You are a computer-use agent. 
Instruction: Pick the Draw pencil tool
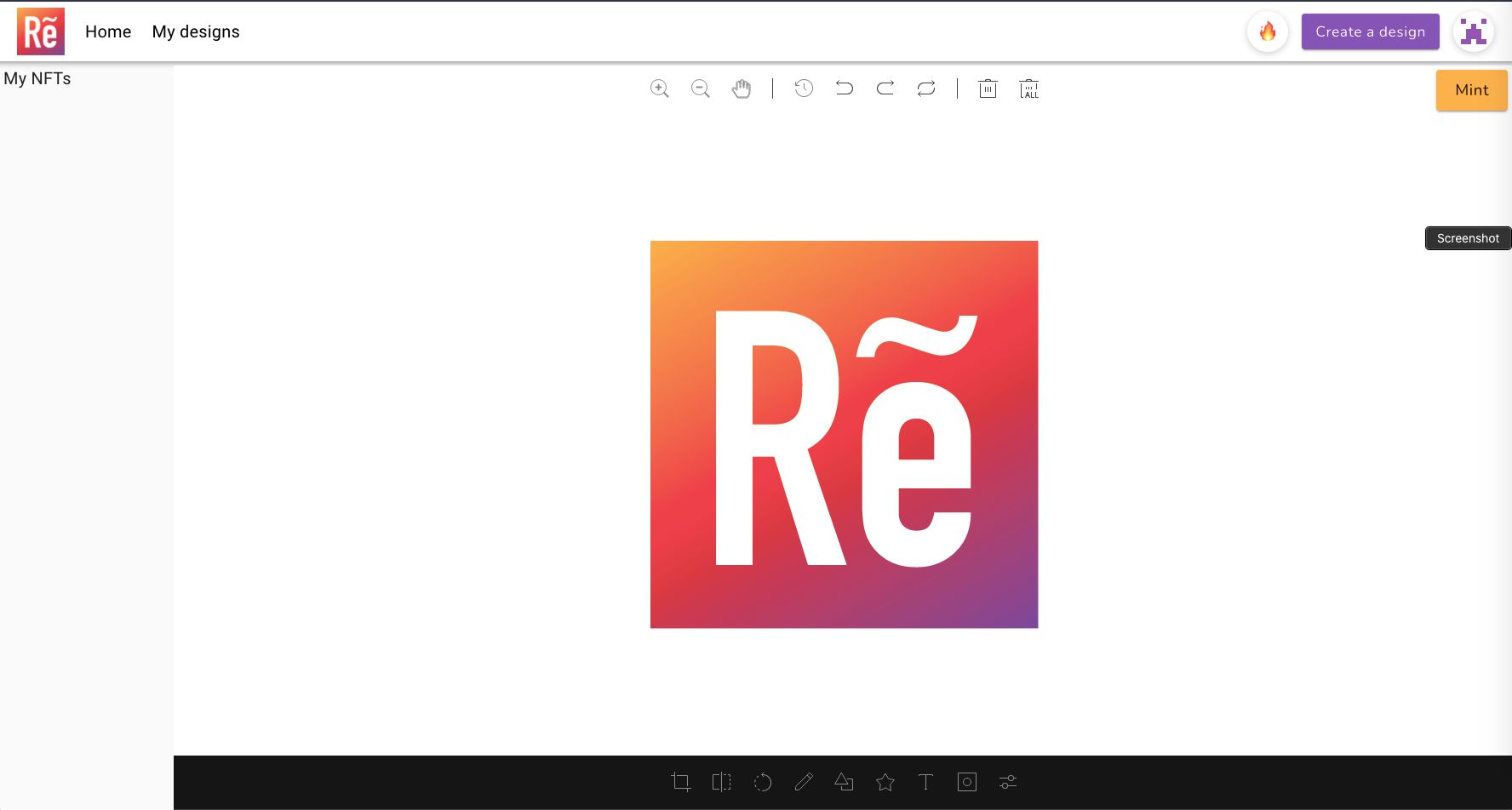[x=803, y=781]
